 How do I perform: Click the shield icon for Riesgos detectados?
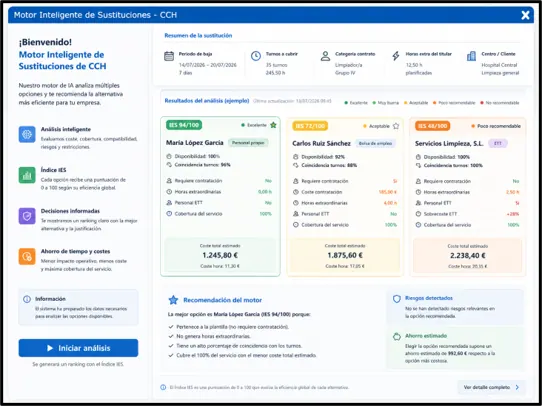coord(397,299)
